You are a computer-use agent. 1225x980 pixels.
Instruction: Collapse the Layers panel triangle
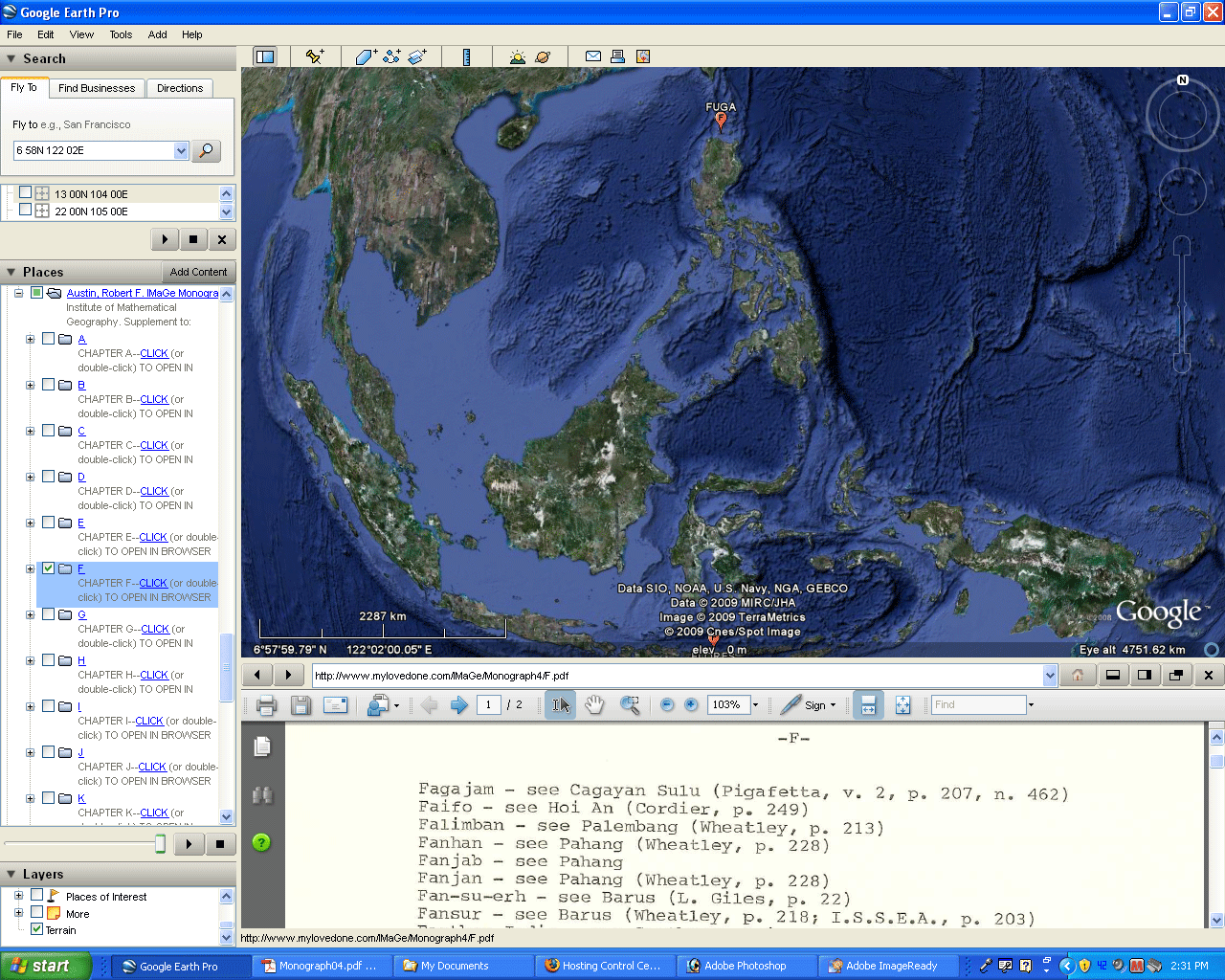[x=11, y=874]
